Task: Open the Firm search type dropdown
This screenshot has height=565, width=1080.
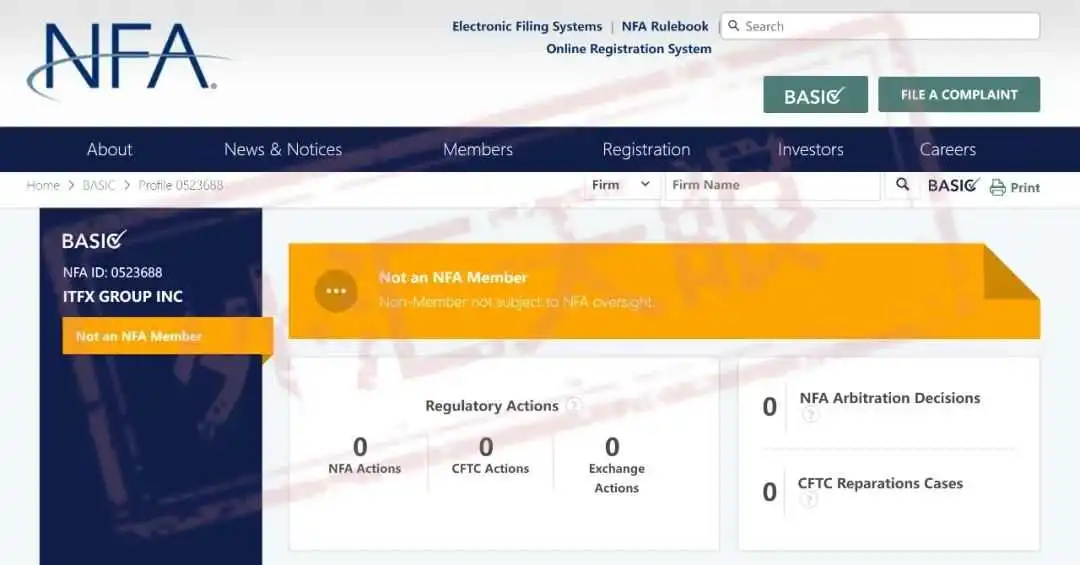Action: [621, 185]
